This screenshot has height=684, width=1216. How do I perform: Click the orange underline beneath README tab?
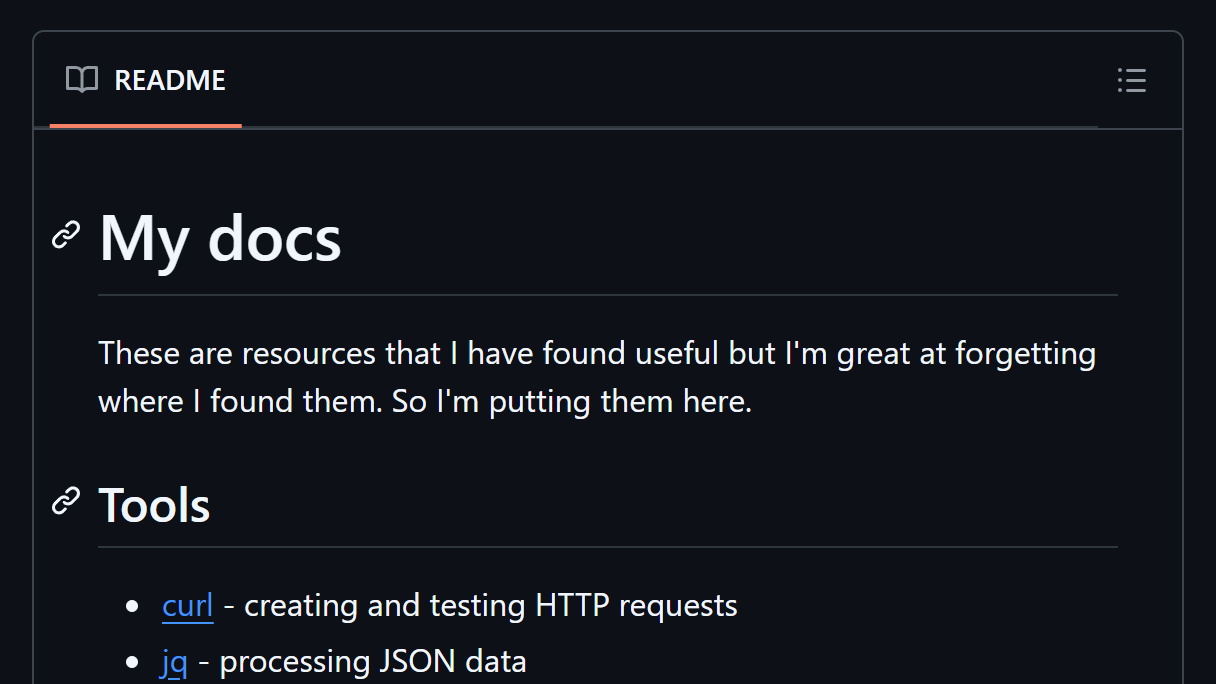coord(146,126)
